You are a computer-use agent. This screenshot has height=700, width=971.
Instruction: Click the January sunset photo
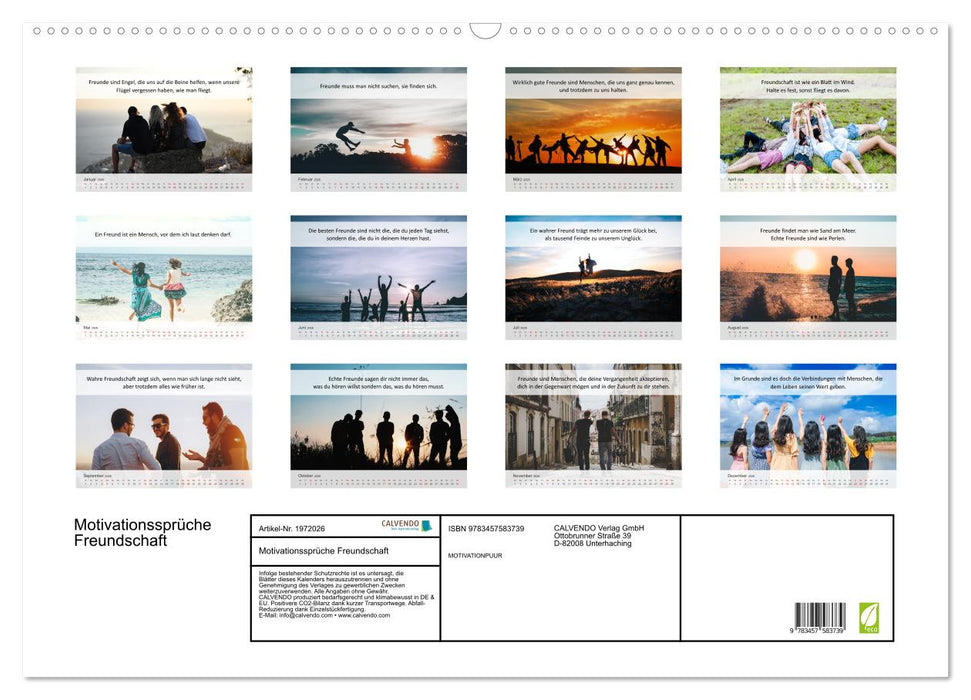tap(164, 130)
